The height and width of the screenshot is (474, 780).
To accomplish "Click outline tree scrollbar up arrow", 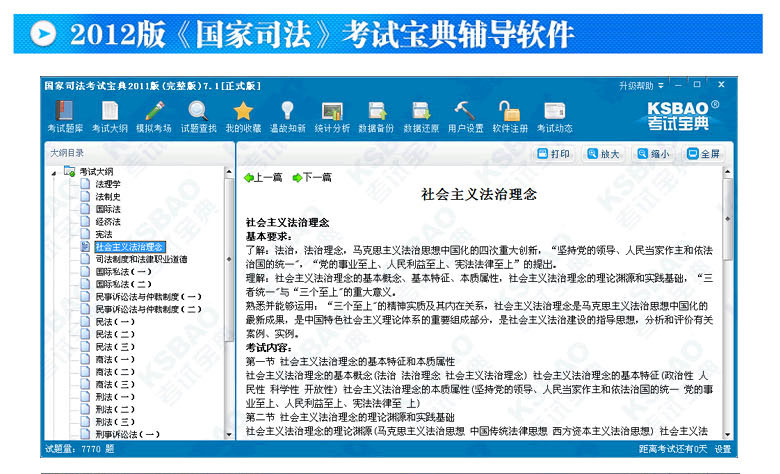I will (x=229, y=172).
